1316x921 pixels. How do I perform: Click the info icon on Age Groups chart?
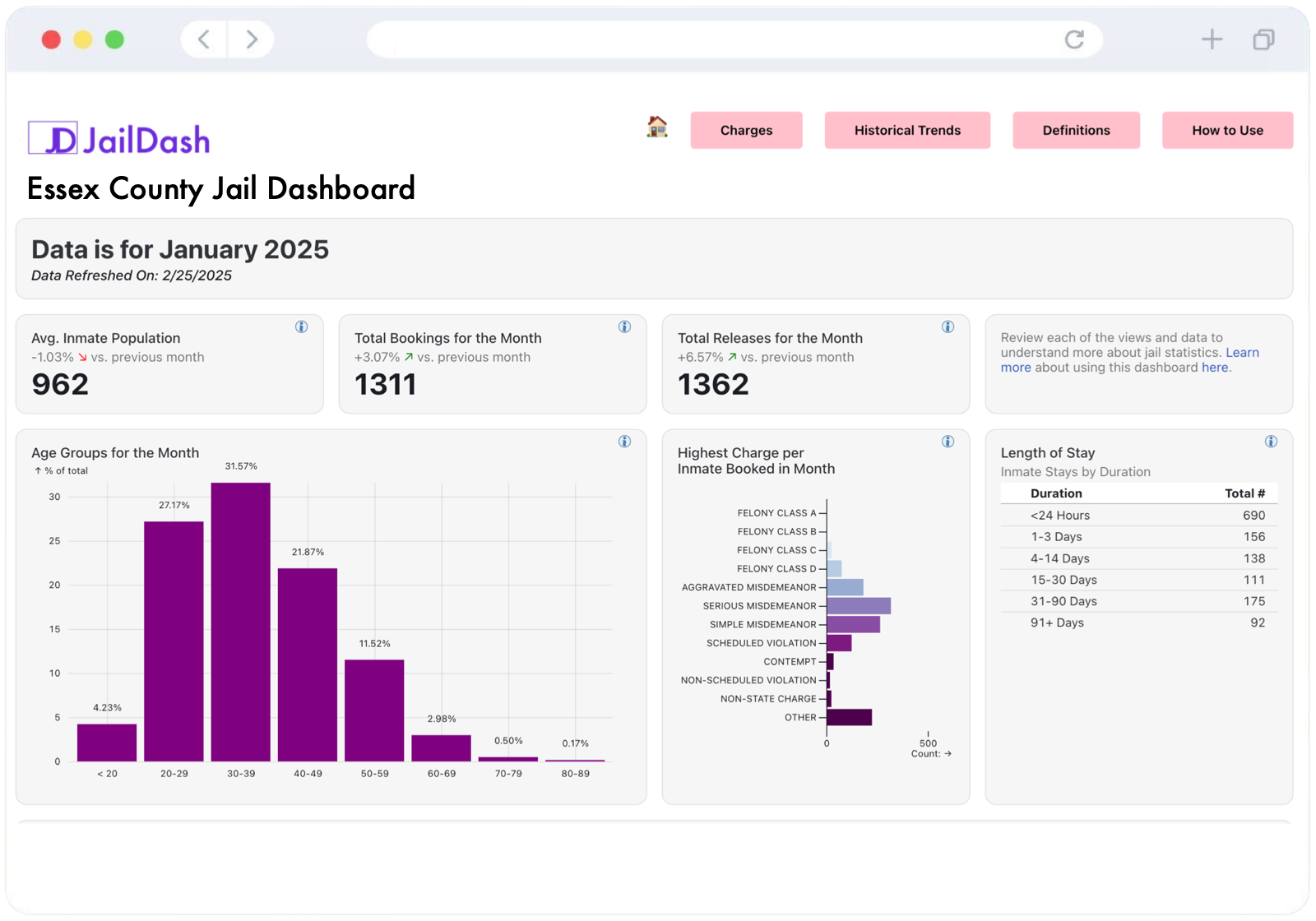(x=625, y=441)
